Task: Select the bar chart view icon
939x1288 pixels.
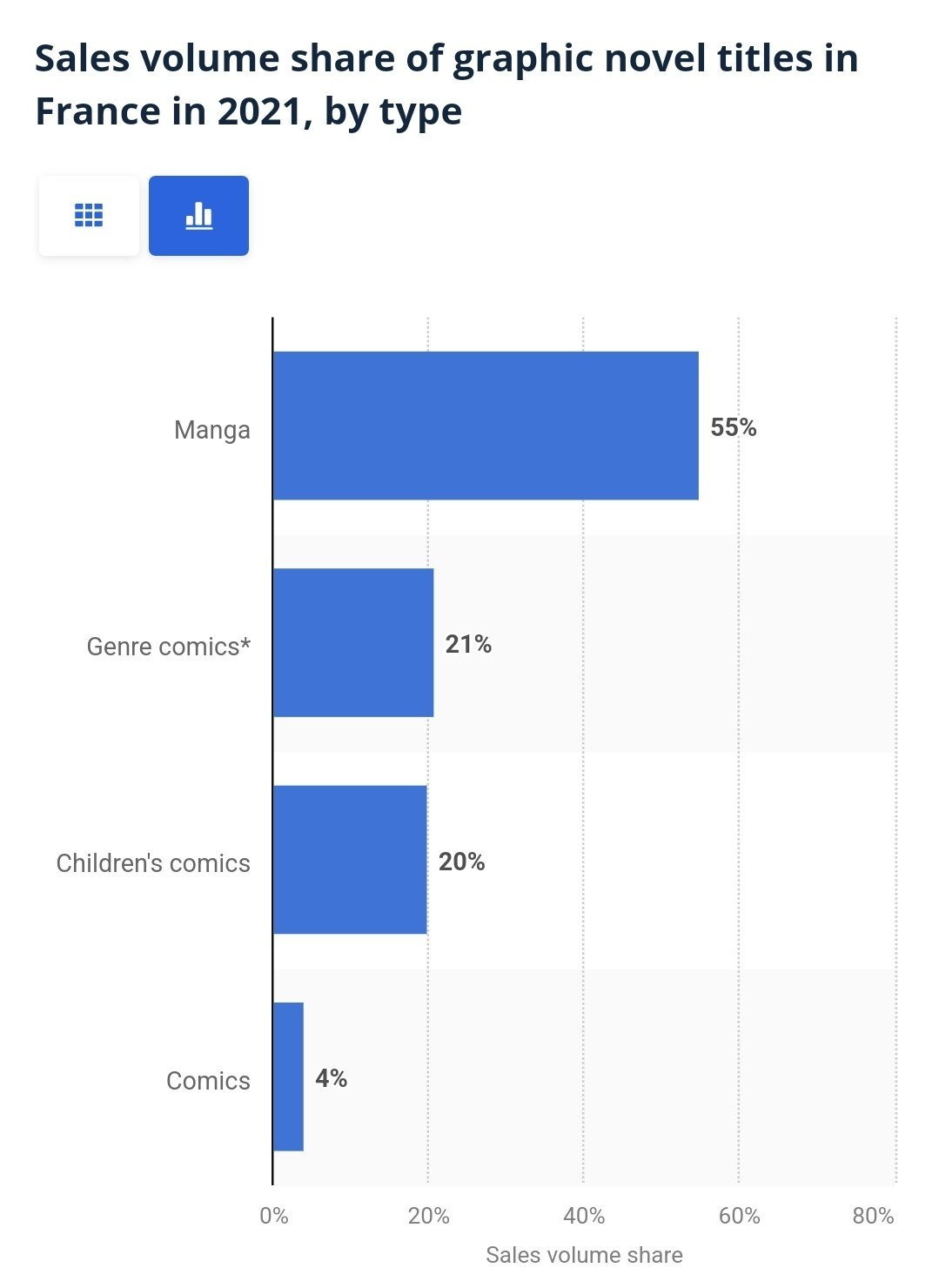Action: (x=198, y=216)
